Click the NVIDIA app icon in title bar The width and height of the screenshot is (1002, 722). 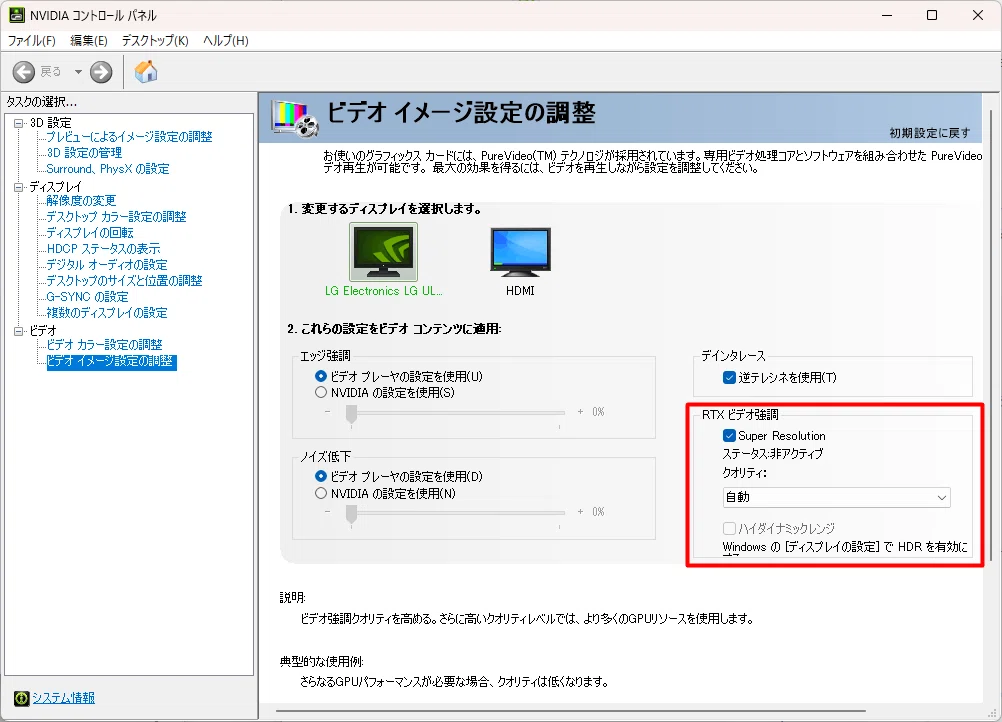17,15
